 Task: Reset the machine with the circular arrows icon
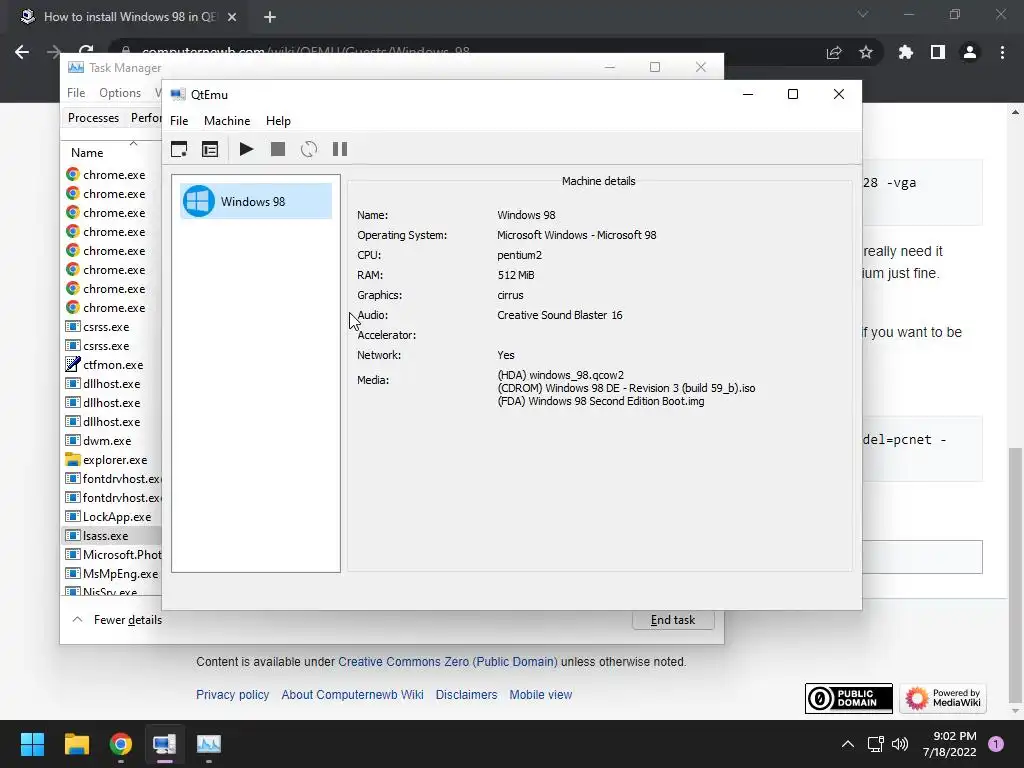(309, 149)
